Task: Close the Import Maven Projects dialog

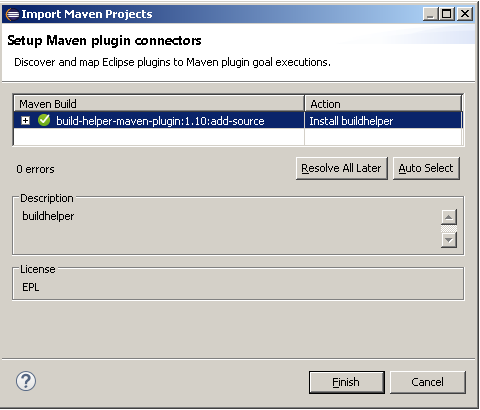Action: click(x=465, y=14)
